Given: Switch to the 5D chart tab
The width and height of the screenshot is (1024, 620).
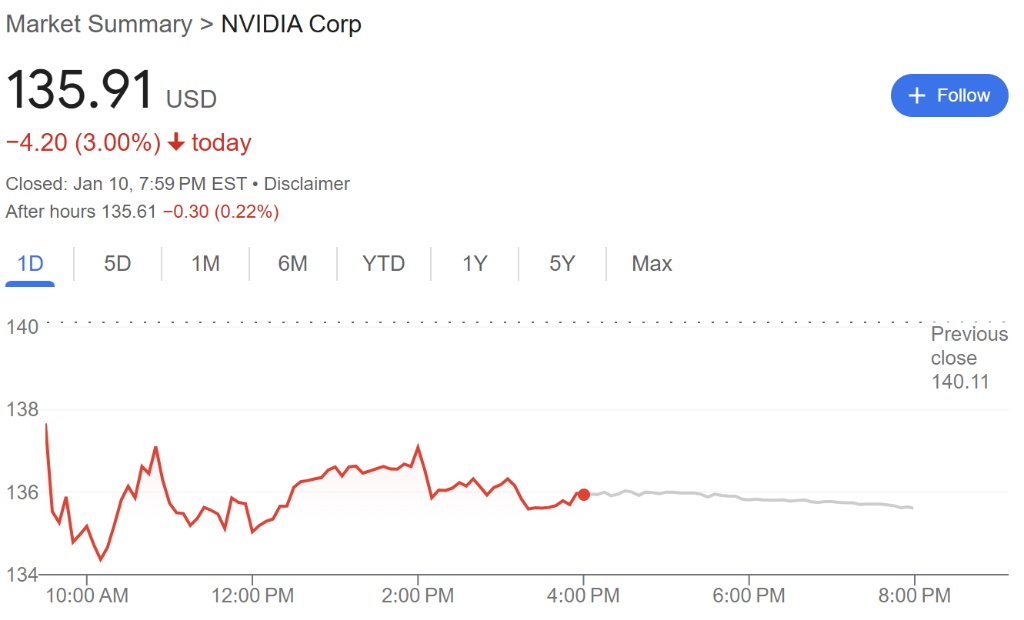Looking at the screenshot, I should coord(118,264).
